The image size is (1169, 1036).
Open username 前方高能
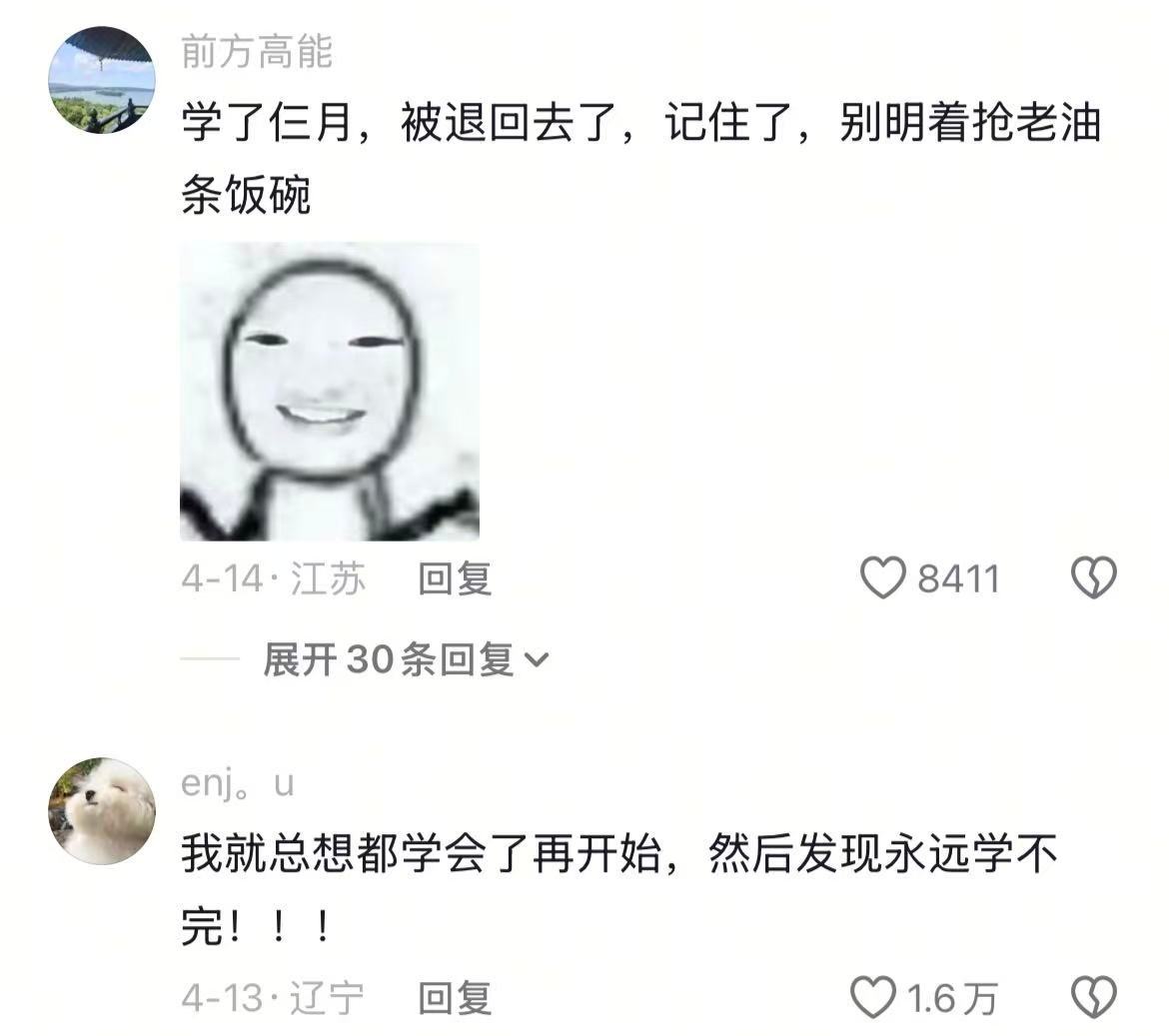coord(257,51)
